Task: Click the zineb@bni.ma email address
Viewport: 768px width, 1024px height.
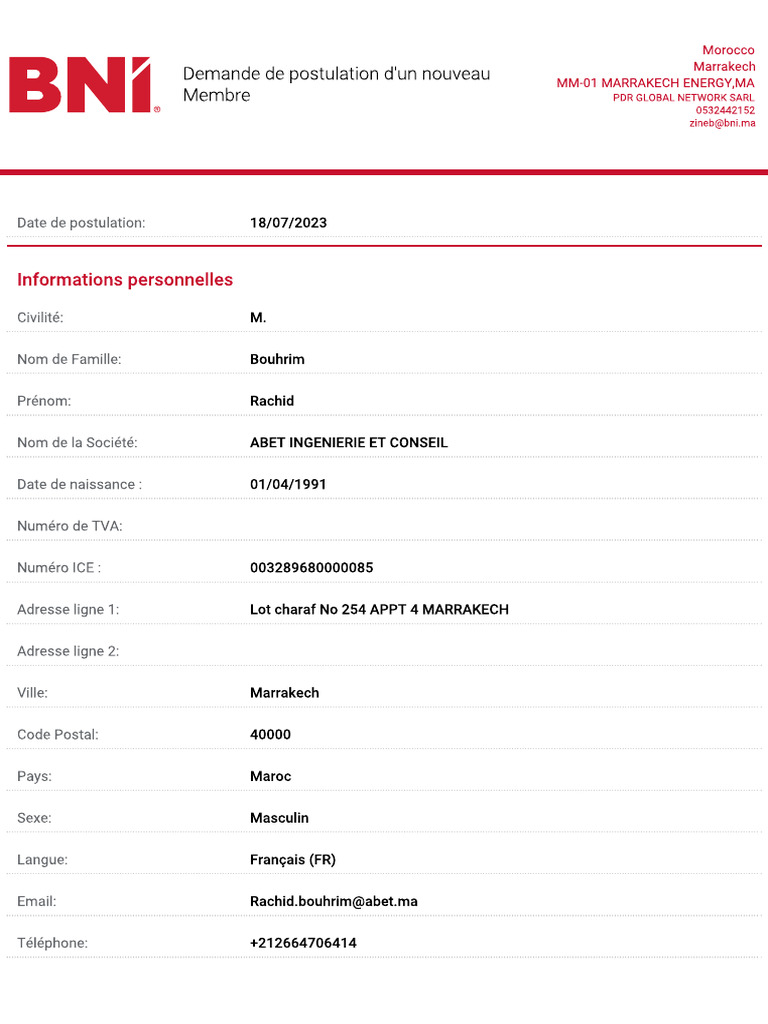Action: click(722, 124)
